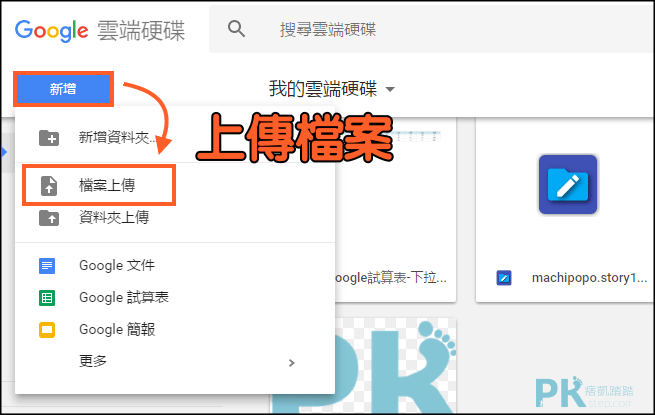
Task: Click the new folder plus icon
Action: [x=49, y=138]
